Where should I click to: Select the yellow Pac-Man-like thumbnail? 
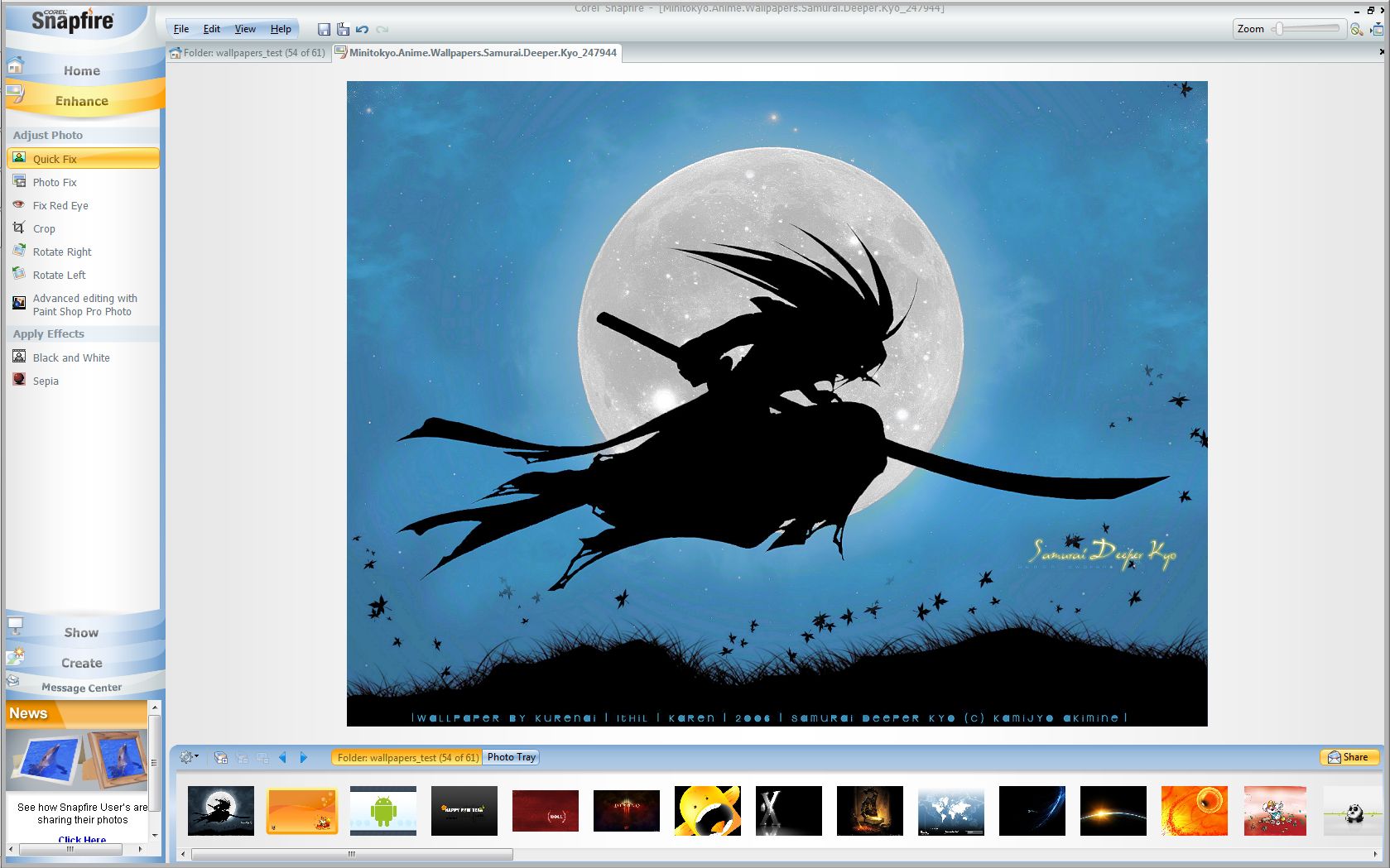(x=708, y=810)
